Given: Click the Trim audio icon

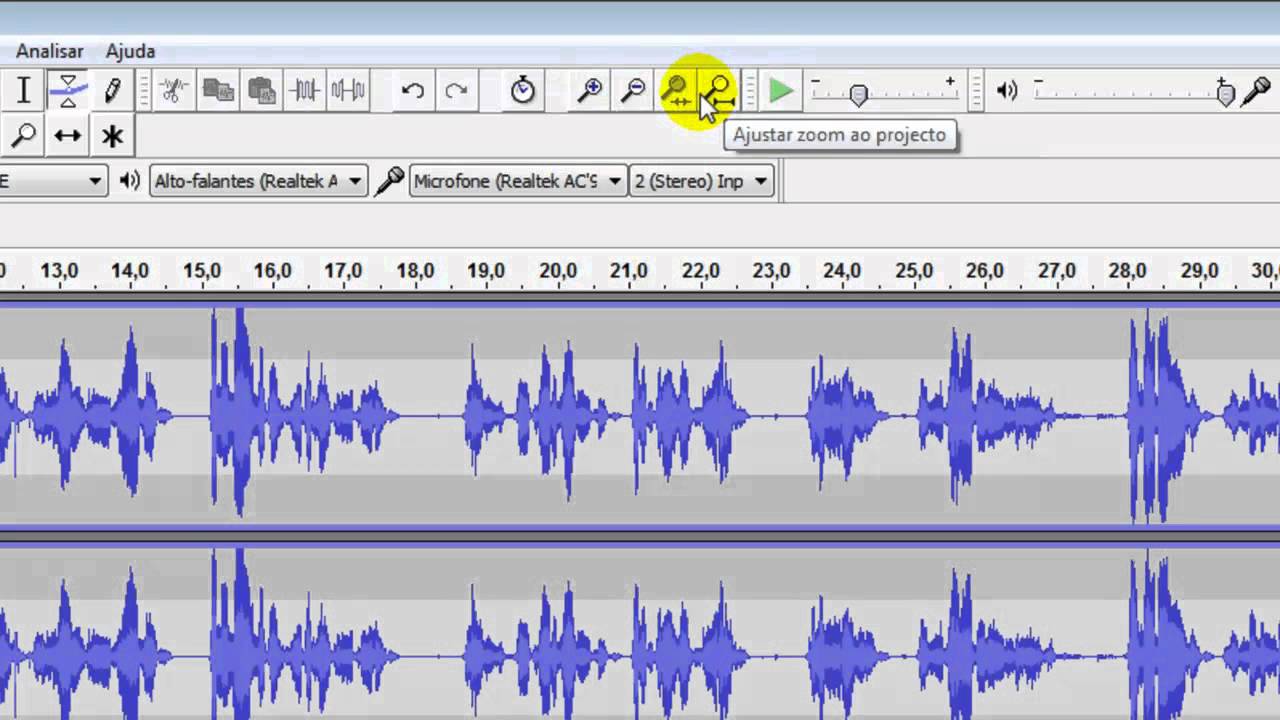Looking at the screenshot, I should (x=304, y=90).
